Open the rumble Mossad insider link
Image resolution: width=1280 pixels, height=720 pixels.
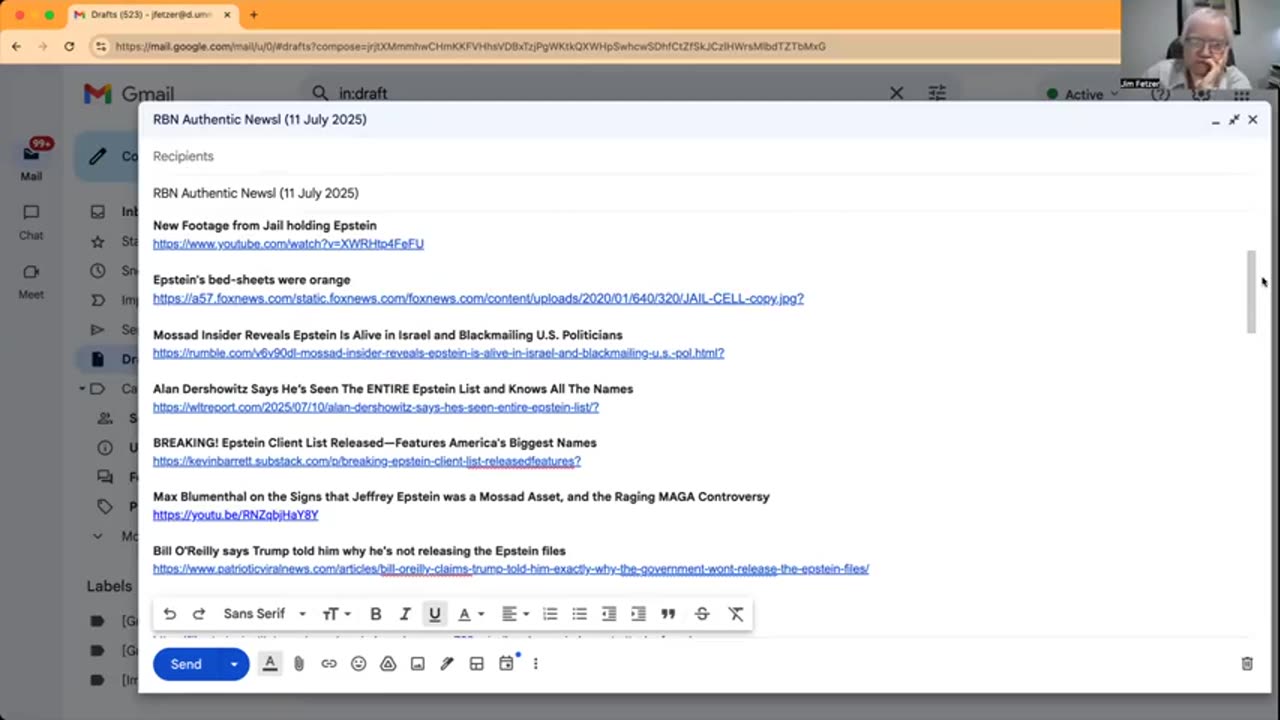click(438, 353)
